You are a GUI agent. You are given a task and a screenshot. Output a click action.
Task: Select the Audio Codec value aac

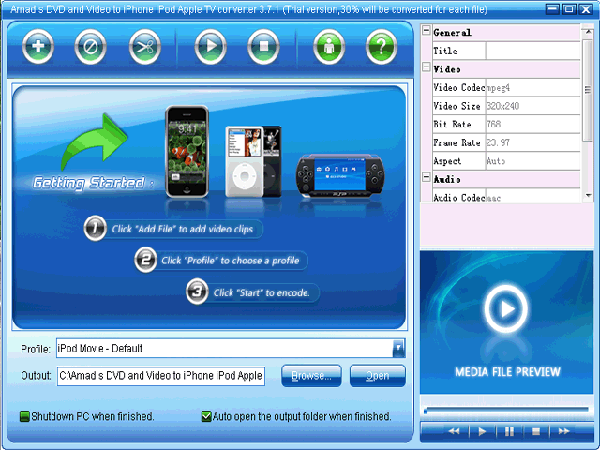533,196
